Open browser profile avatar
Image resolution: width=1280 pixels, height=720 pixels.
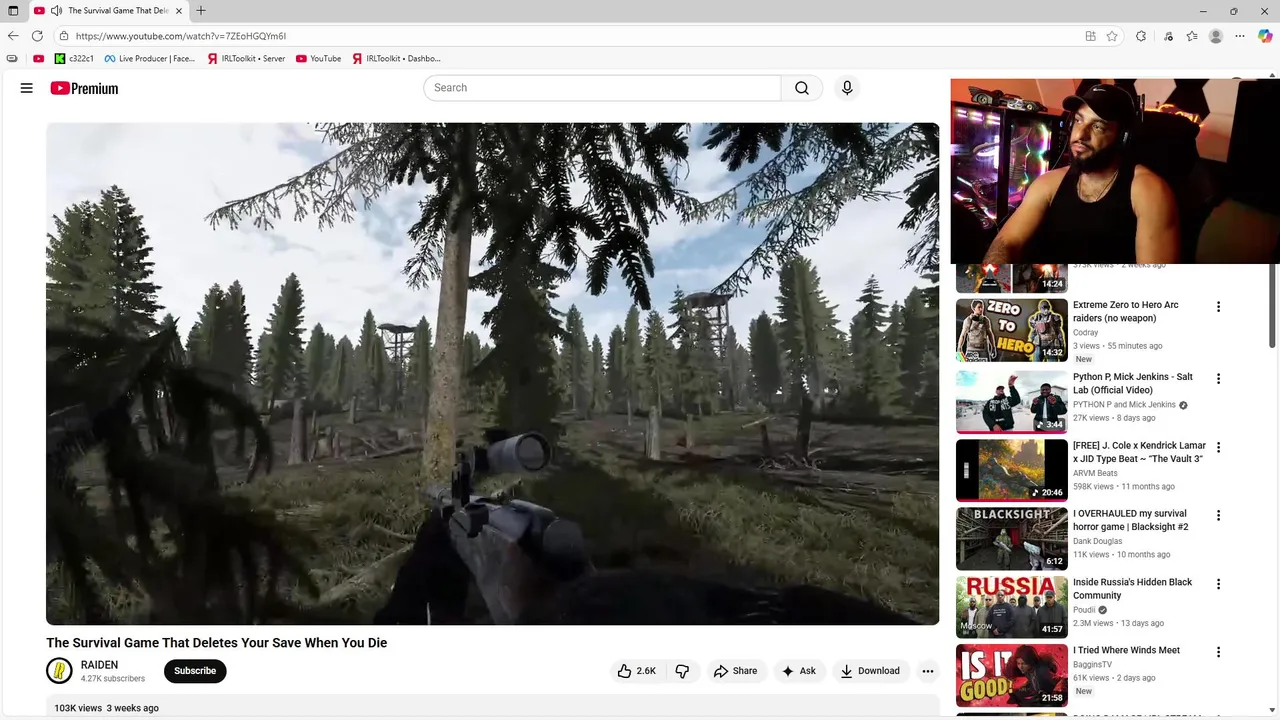(x=1216, y=36)
